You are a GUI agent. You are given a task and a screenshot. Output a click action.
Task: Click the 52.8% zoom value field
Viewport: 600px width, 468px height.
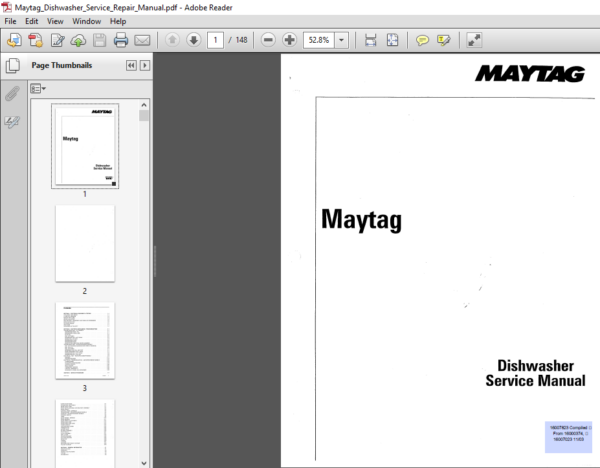[319, 40]
